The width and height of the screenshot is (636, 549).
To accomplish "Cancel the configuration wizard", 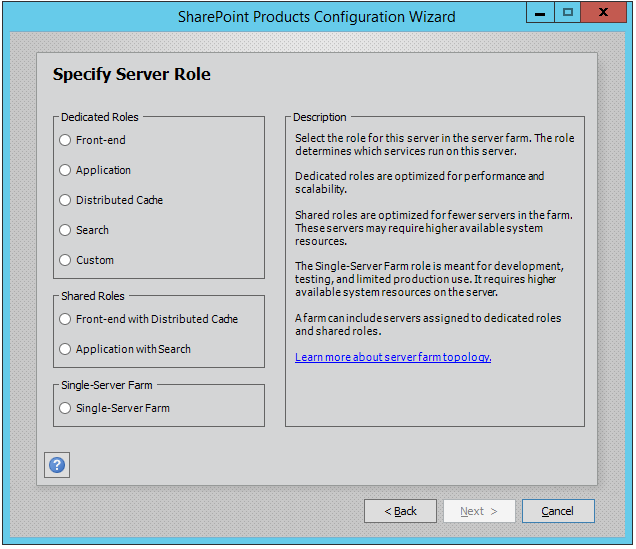I will (558, 511).
